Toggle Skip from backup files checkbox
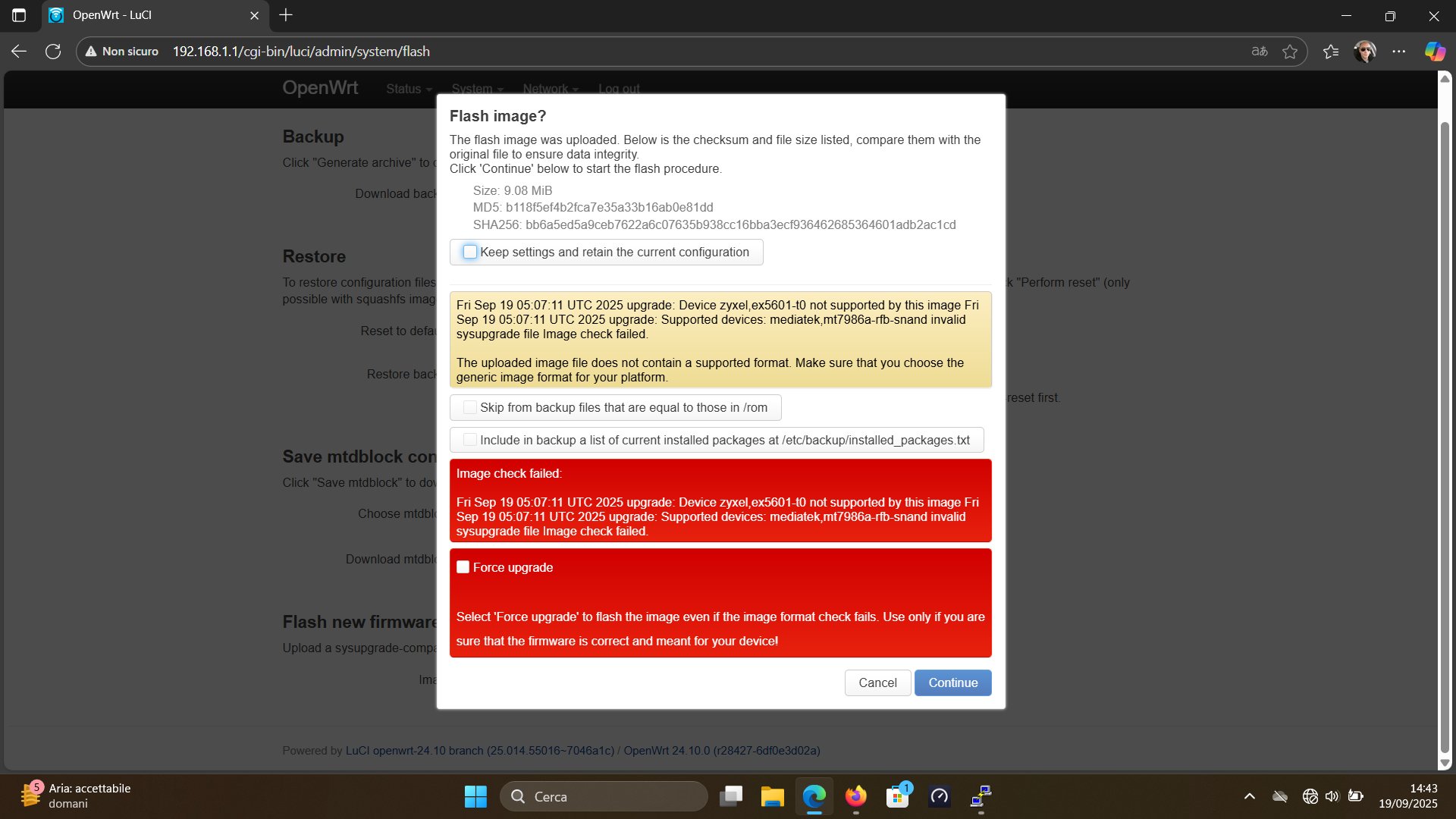The height and width of the screenshot is (819, 1456). pos(470,407)
